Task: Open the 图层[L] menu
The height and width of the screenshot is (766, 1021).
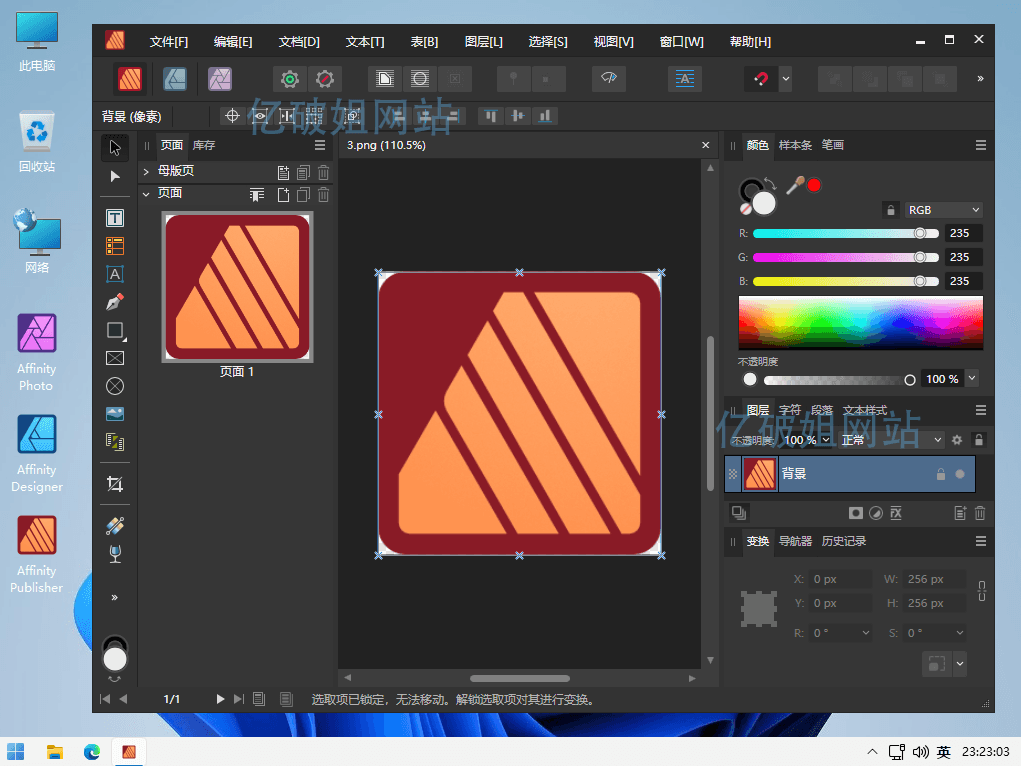Action: [x=484, y=42]
